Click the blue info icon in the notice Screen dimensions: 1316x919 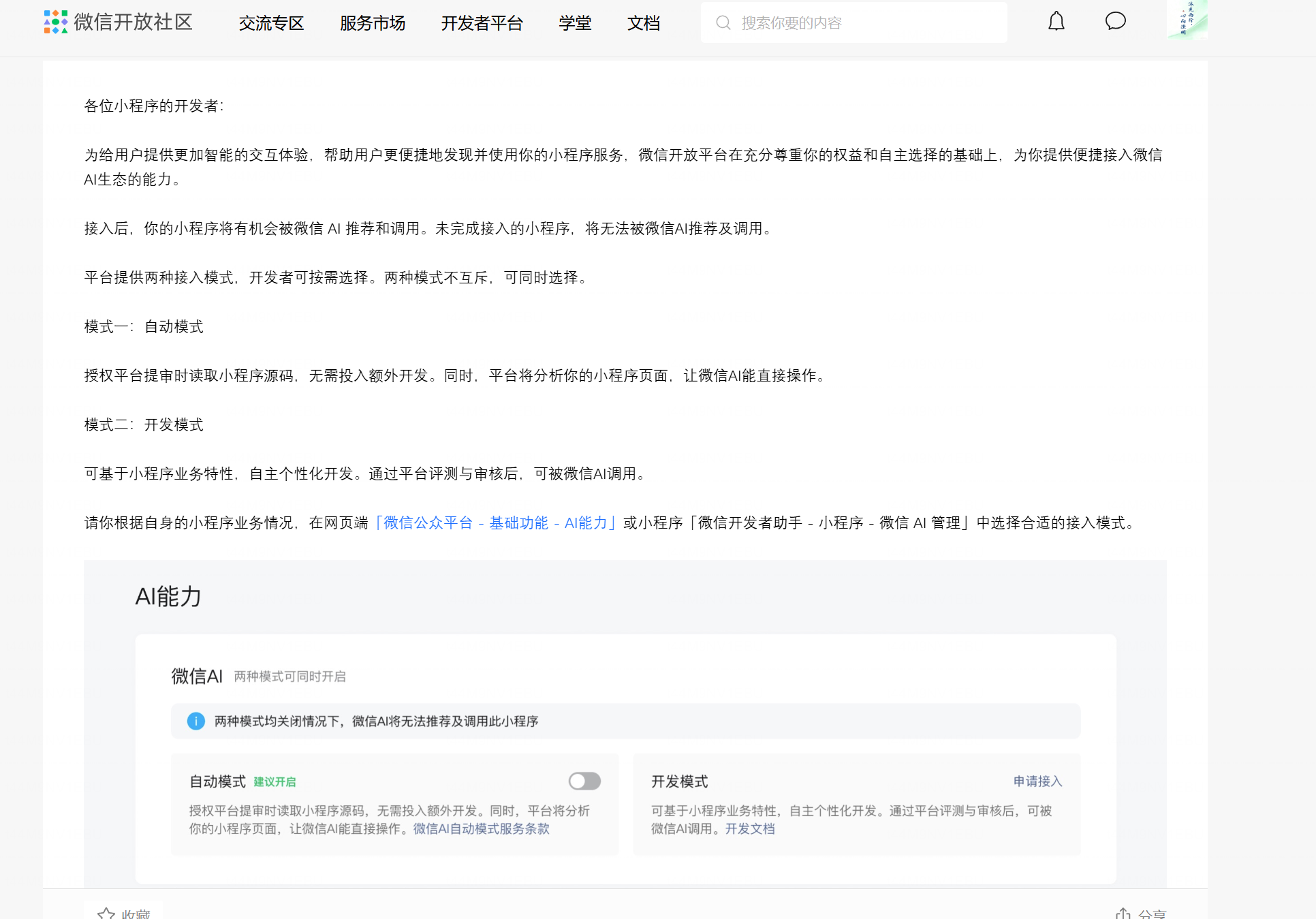point(195,721)
